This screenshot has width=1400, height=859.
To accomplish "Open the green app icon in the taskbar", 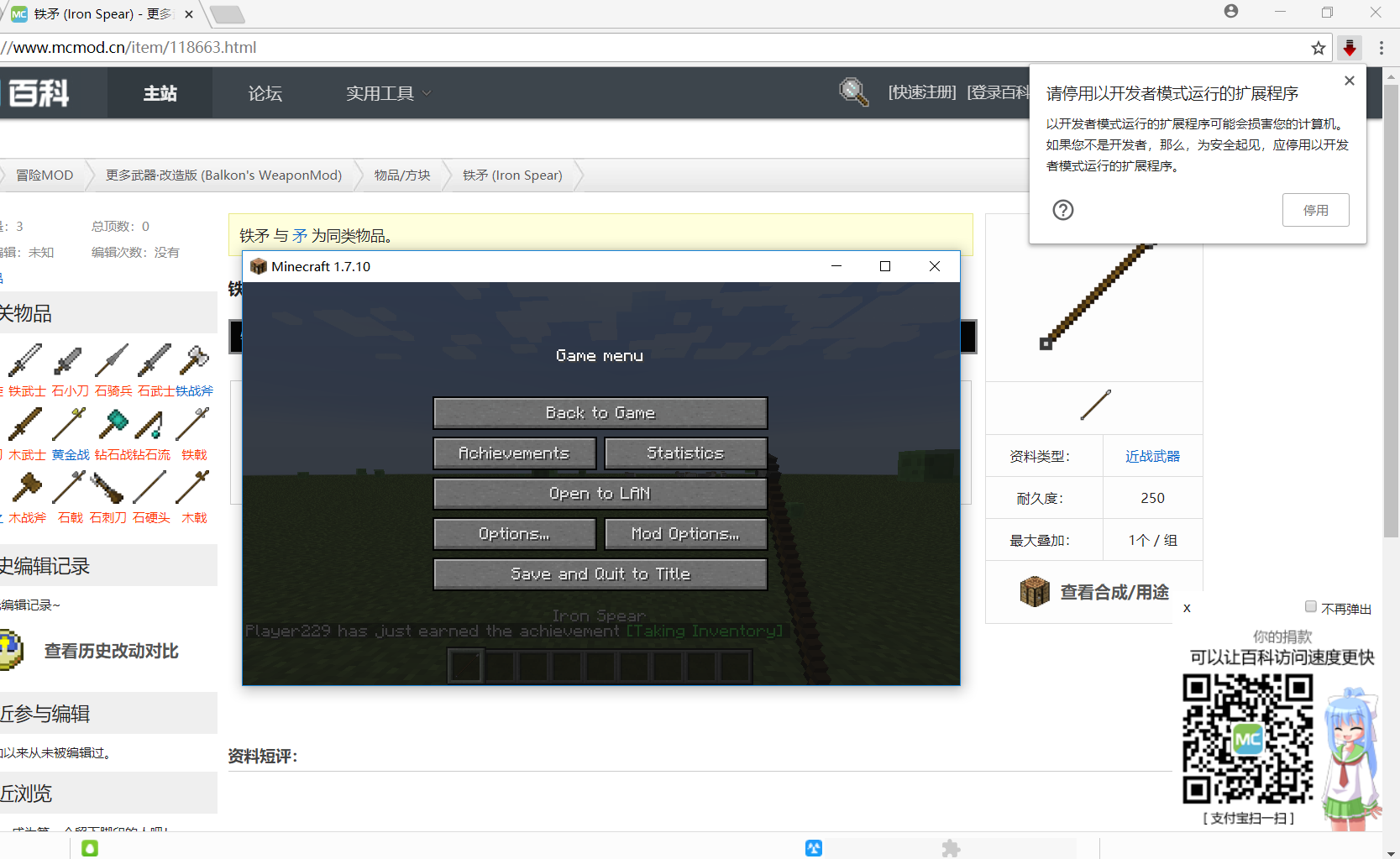I will (x=90, y=848).
